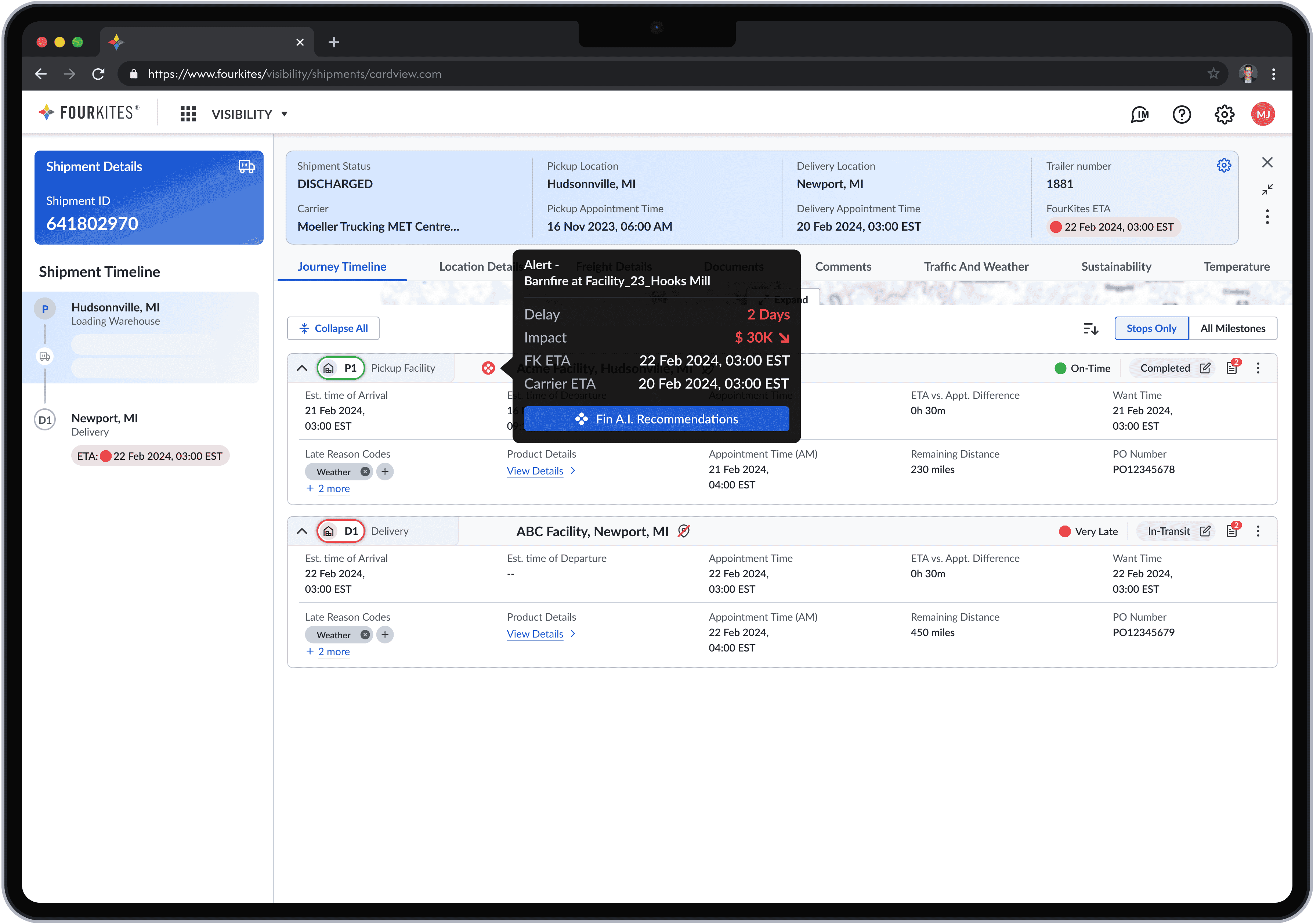Edit the In-Transit status on D1 stop
The height and width of the screenshot is (924, 1313).
[1205, 531]
